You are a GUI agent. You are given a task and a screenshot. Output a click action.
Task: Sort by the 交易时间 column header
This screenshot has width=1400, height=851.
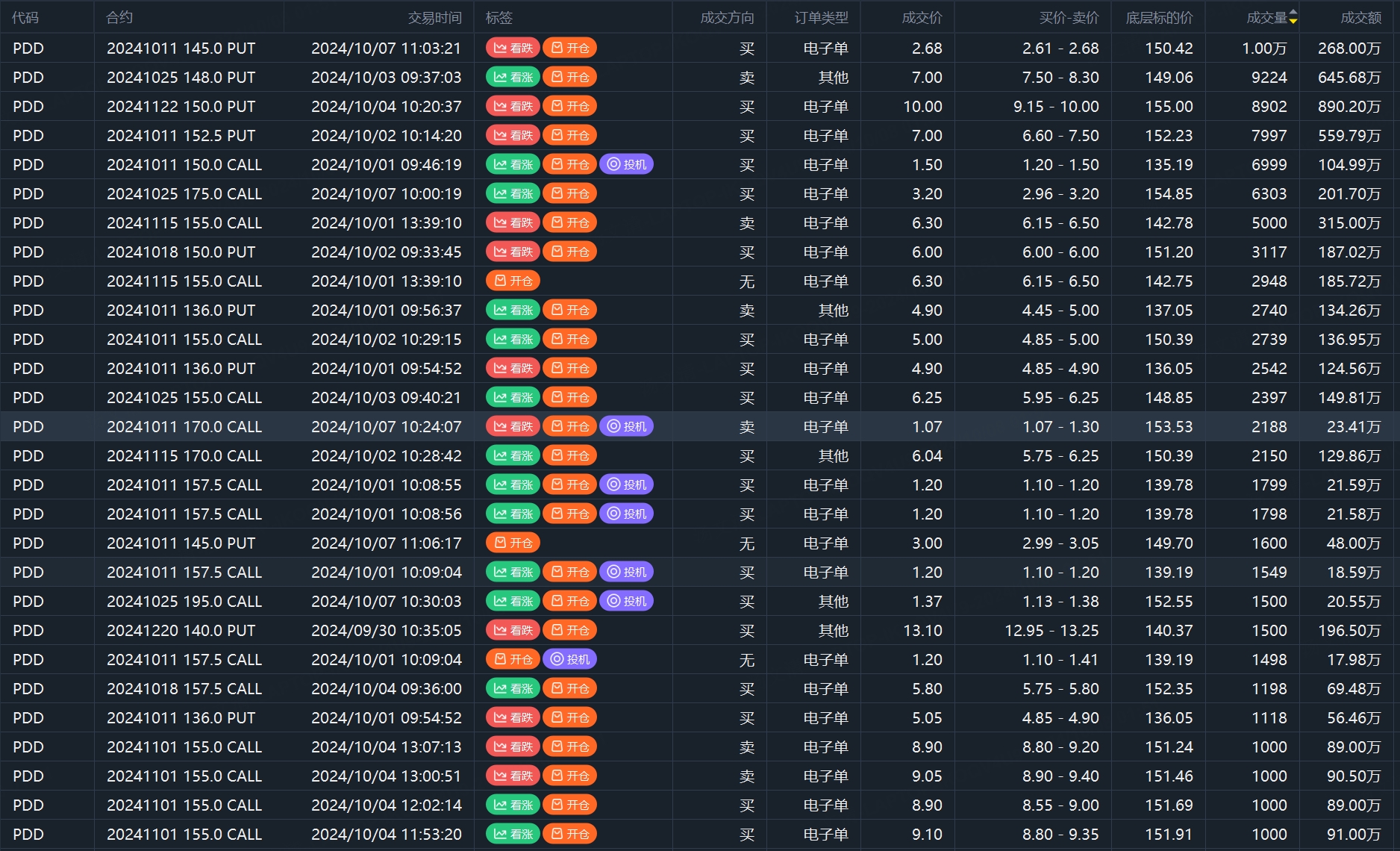pyautogui.click(x=435, y=17)
